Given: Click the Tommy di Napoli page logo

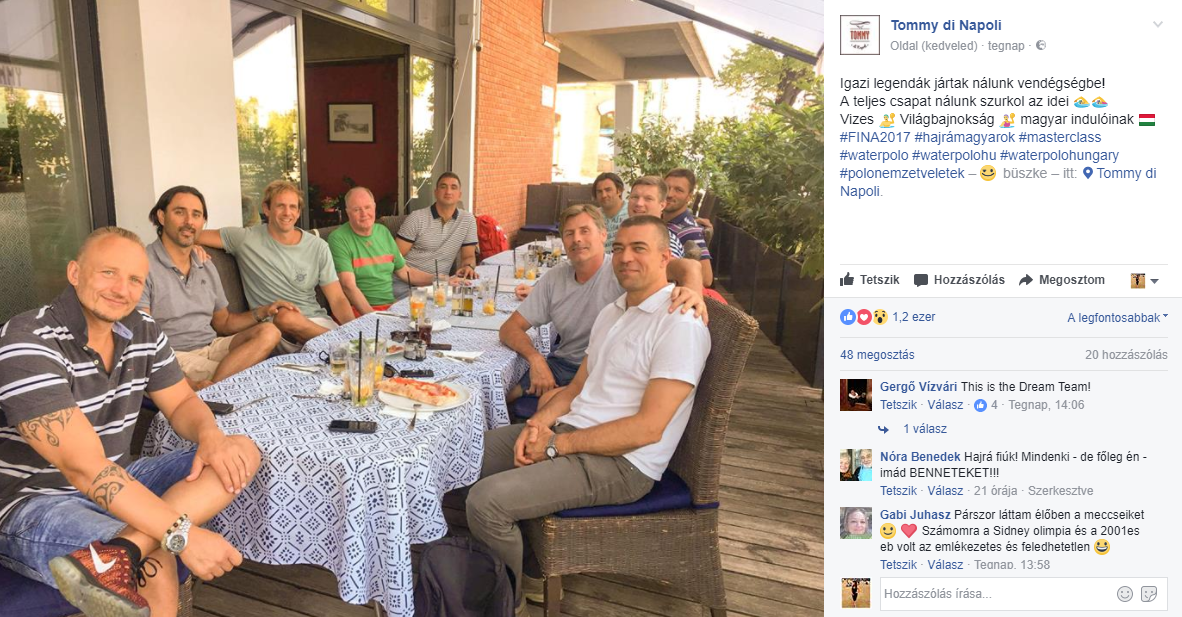Looking at the screenshot, I should pyautogui.click(x=860, y=35).
